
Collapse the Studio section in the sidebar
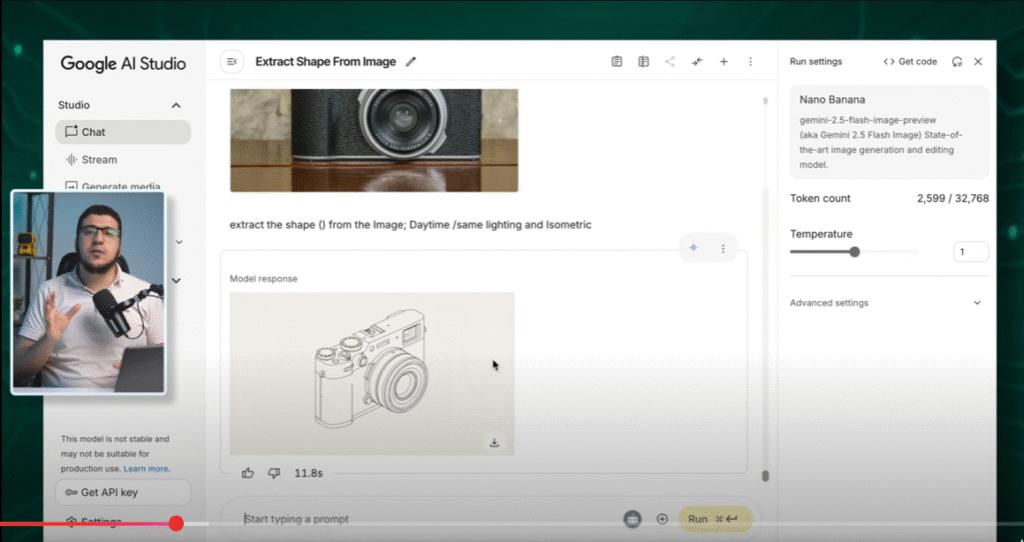coord(176,105)
